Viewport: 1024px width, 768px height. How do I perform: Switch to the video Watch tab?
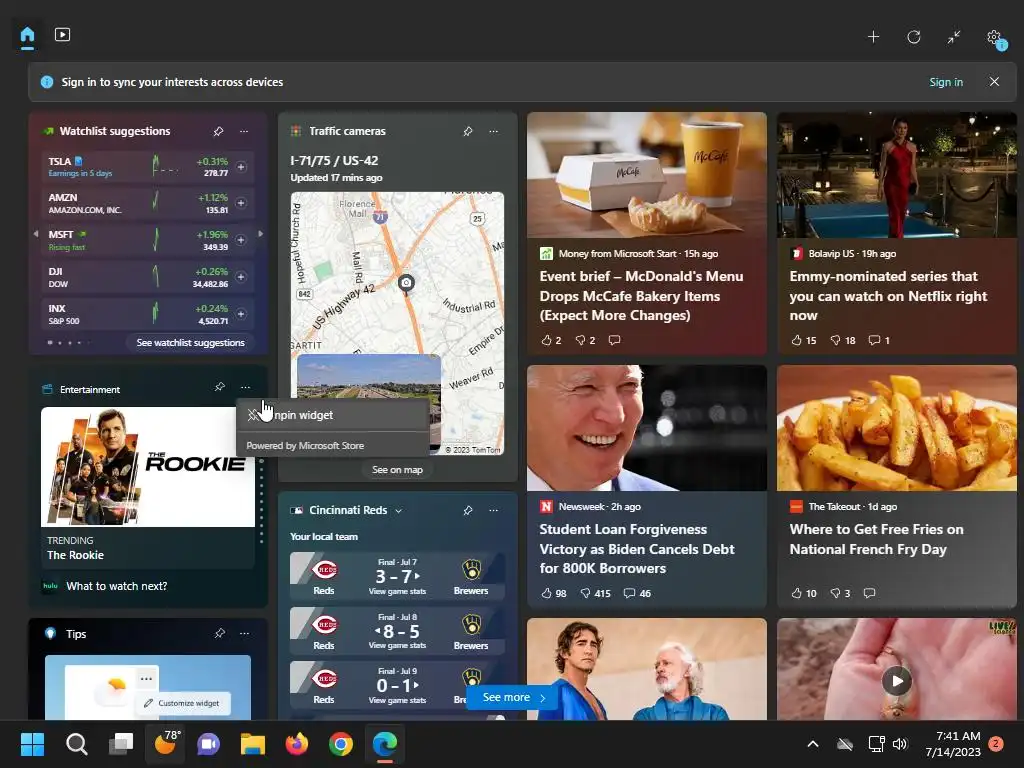coord(63,35)
